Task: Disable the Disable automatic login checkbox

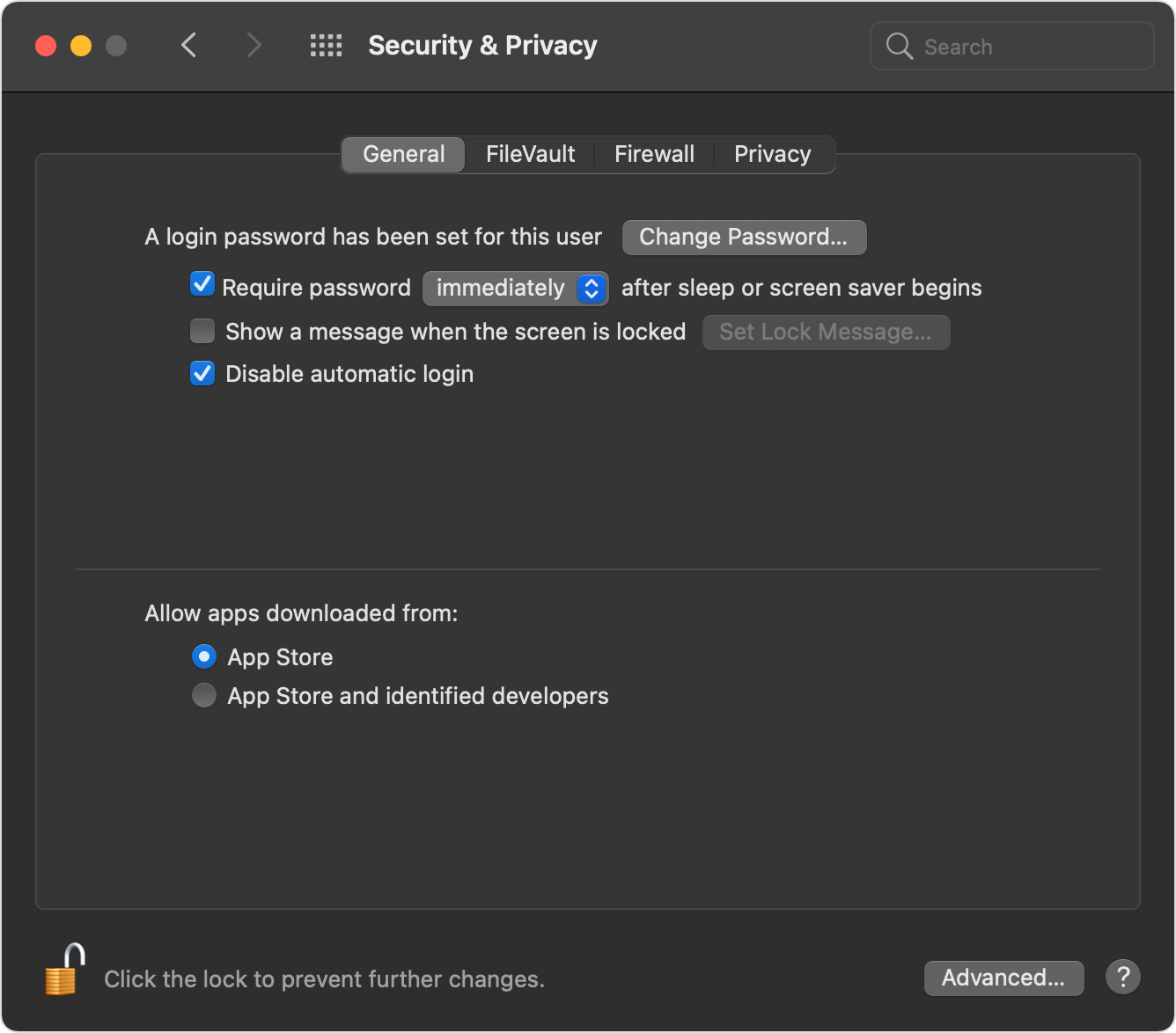Action: click(x=202, y=372)
